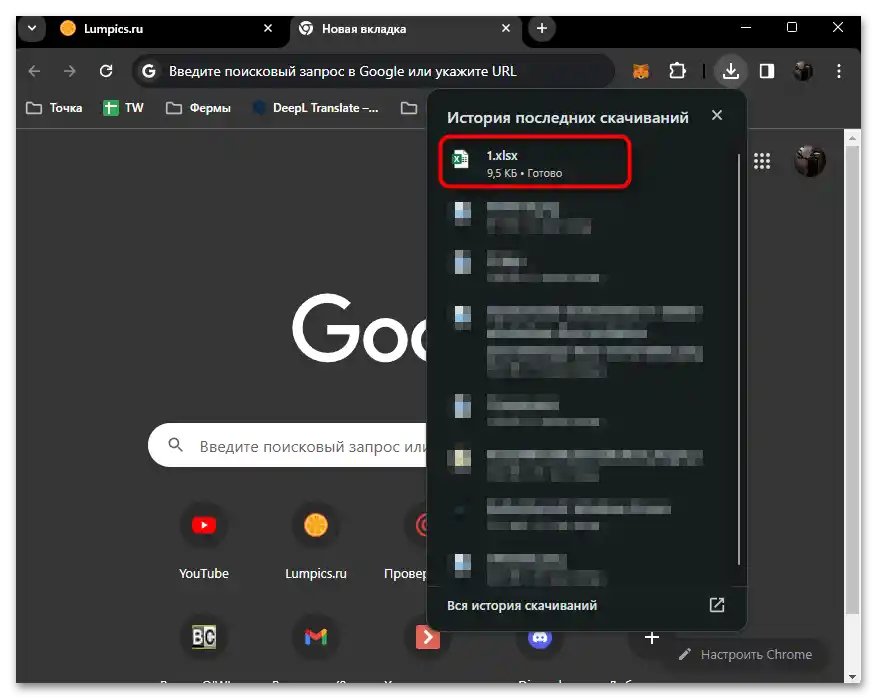Open the DeepL Translate bookmark

click(316, 108)
